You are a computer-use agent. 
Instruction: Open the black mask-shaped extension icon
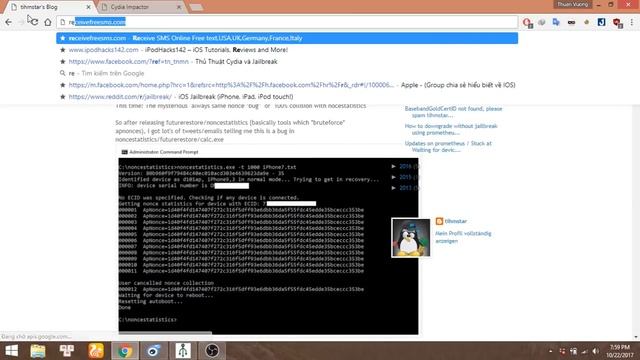[571, 22]
